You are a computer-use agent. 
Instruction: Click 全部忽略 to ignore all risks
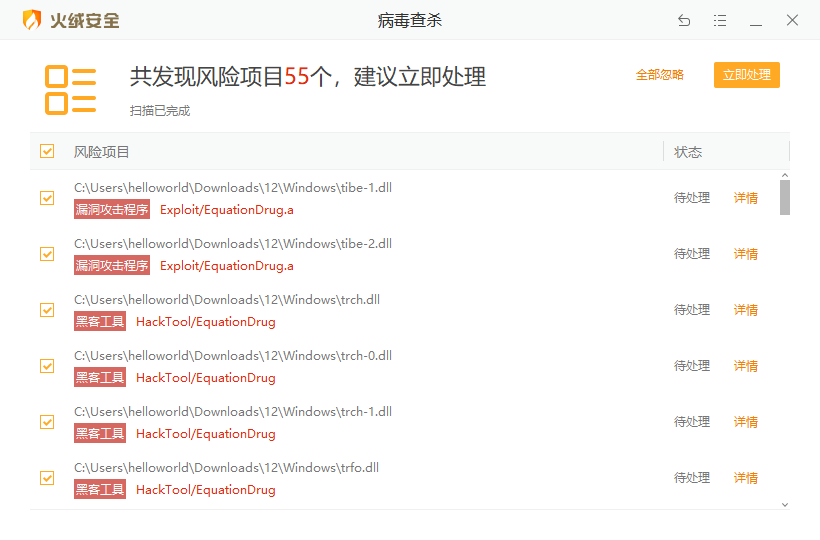[x=660, y=75]
